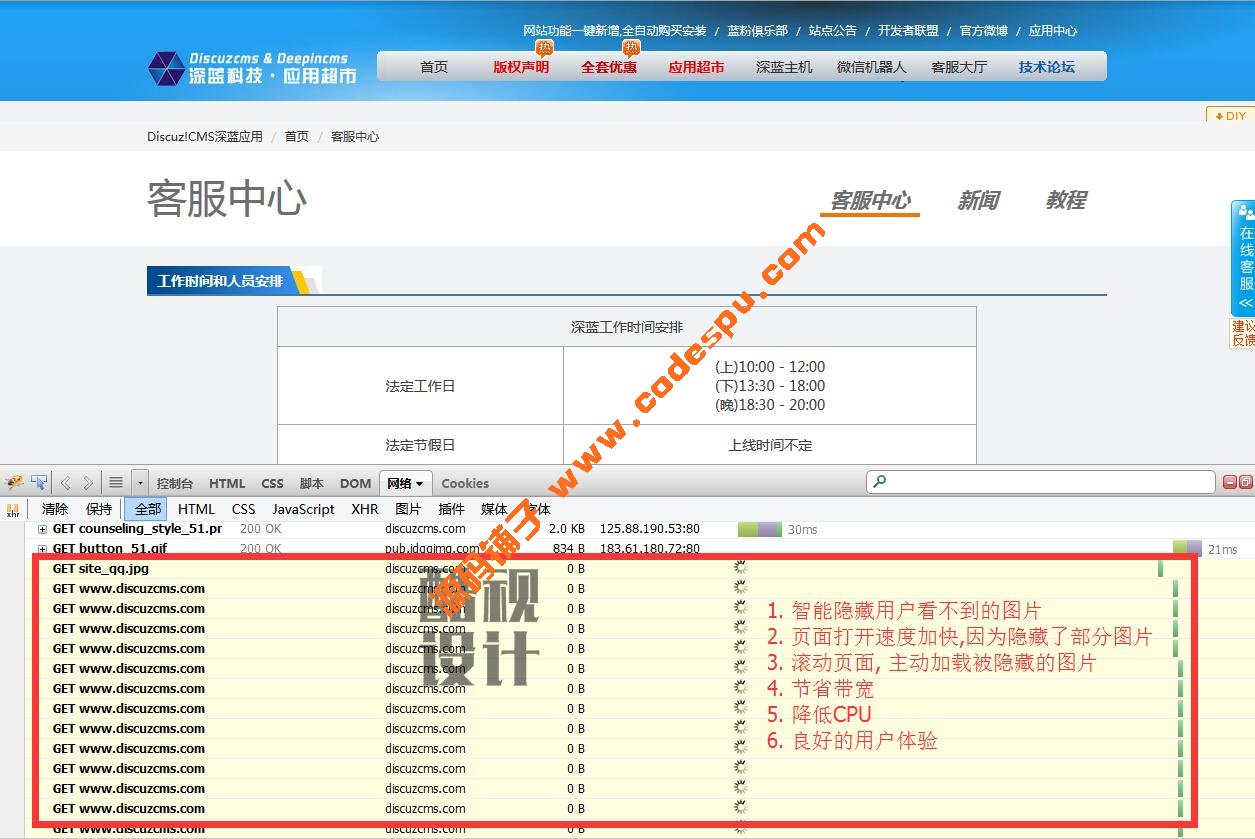The height and width of the screenshot is (839, 1255).
Task: Expand the counseling_style_51 request row
Action: point(42,529)
